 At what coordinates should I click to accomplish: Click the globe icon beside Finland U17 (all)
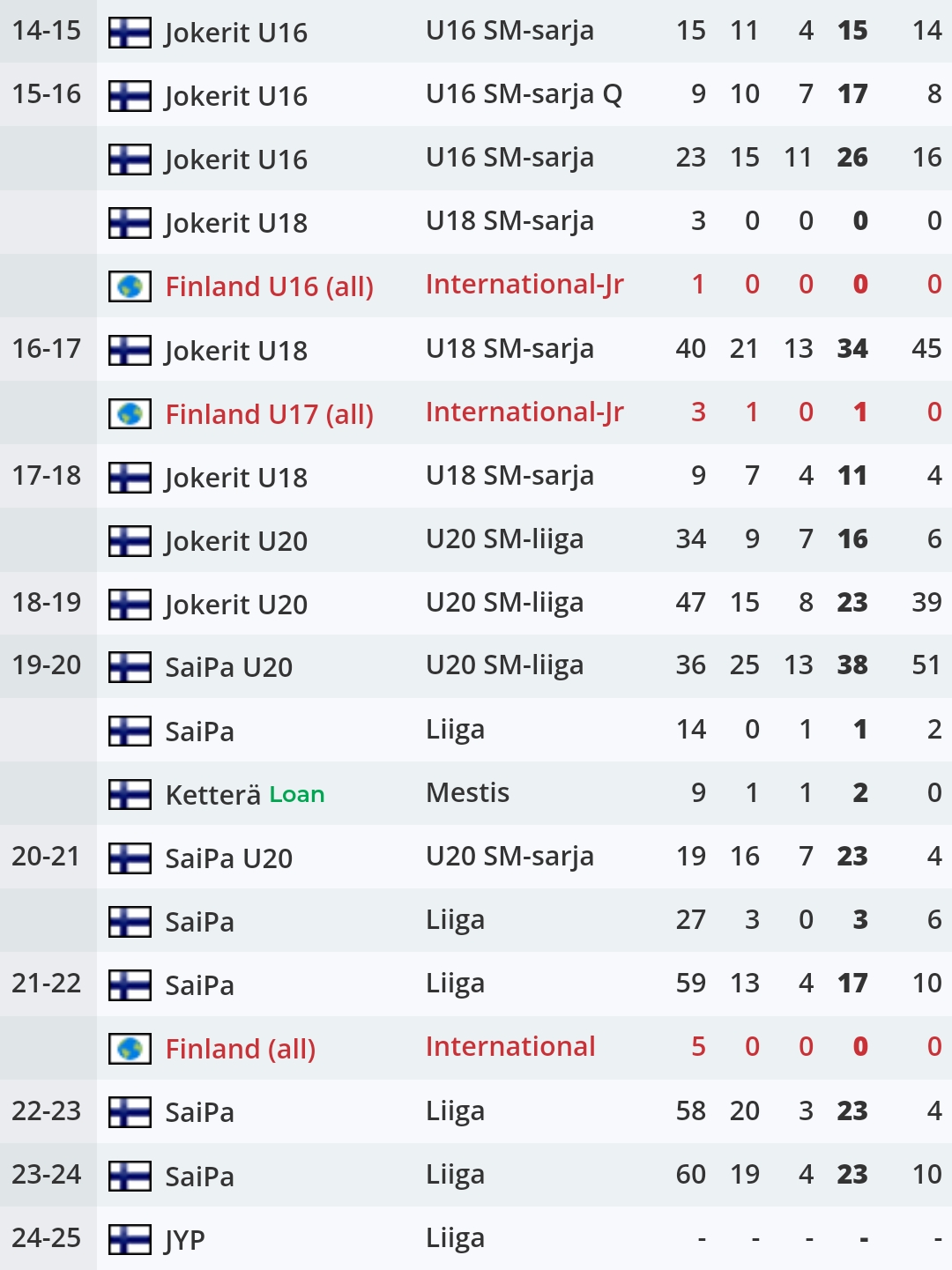(130, 413)
